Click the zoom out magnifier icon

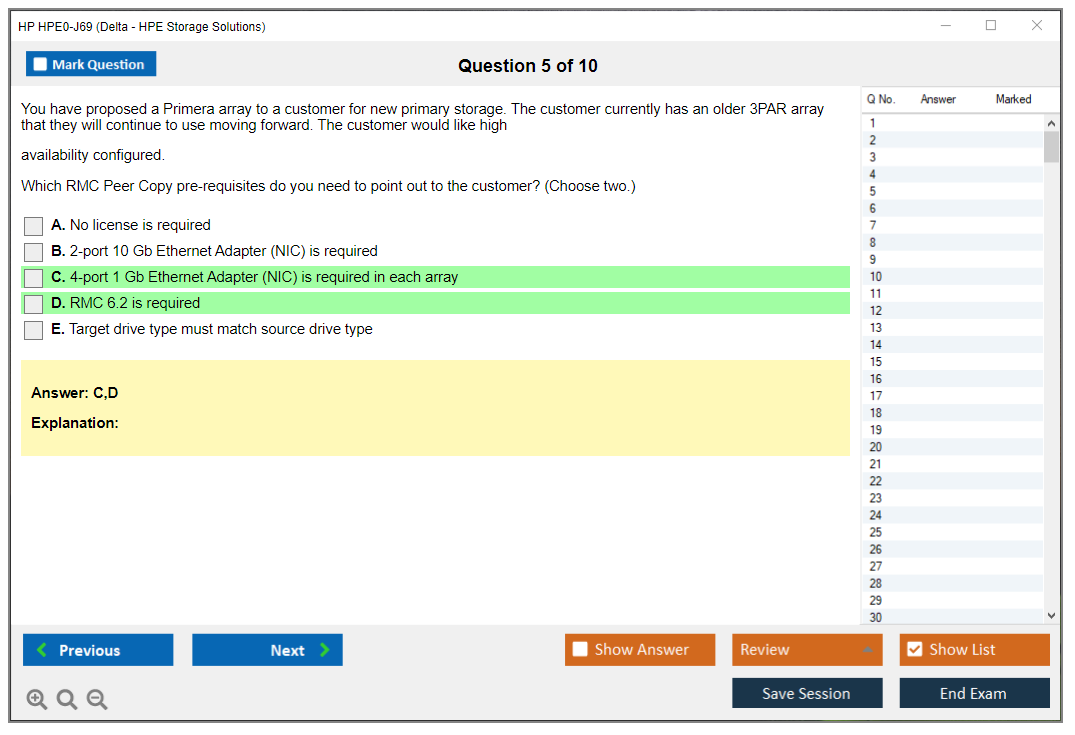97,700
